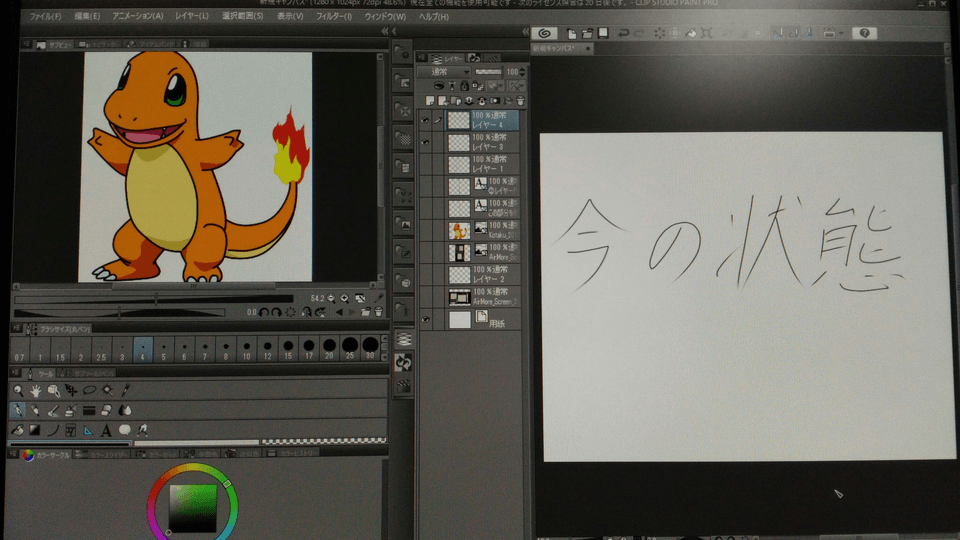Collapse layer dock with double chevron

[526, 31]
